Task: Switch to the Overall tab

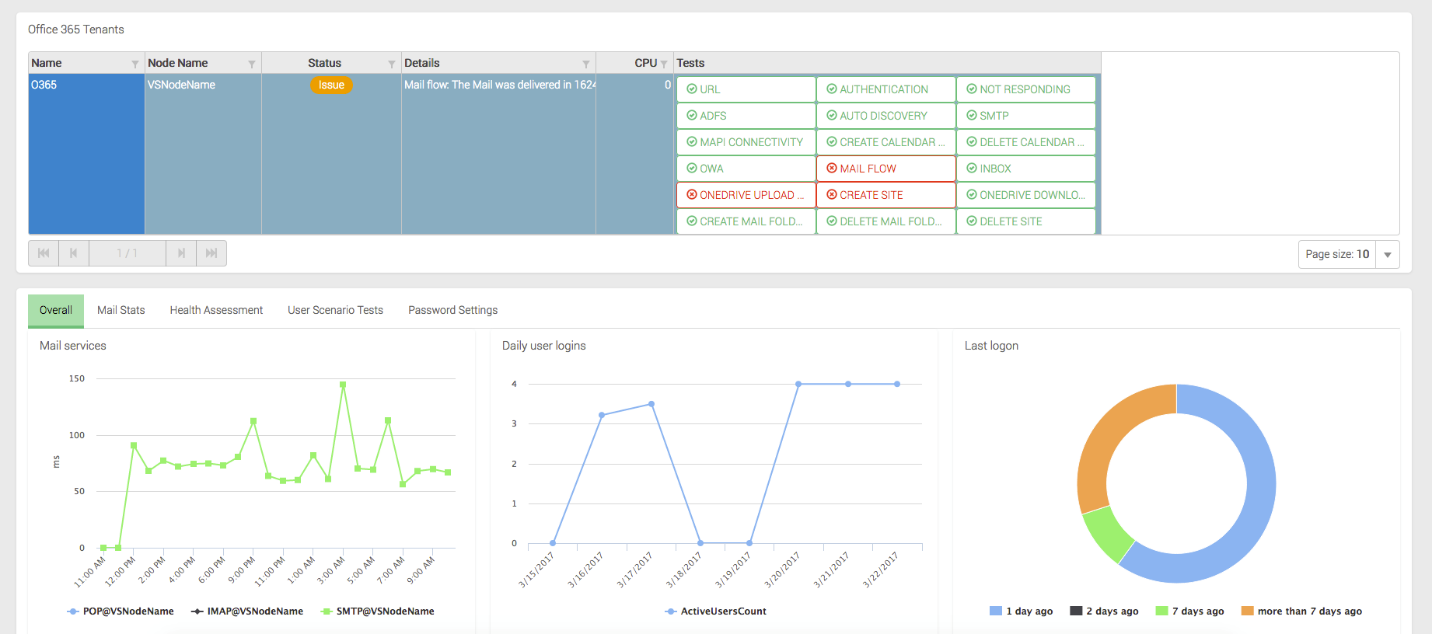Action: click(x=56, y=310)
